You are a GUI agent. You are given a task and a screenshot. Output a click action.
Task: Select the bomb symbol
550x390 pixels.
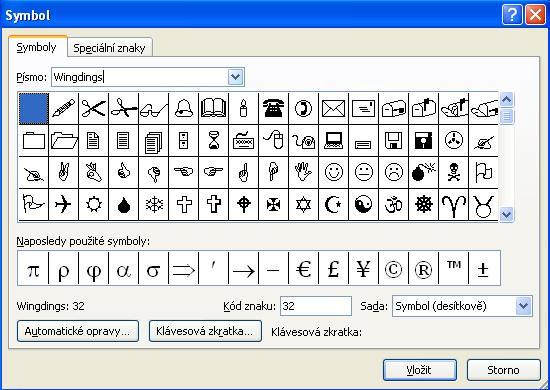pos(424,173)
